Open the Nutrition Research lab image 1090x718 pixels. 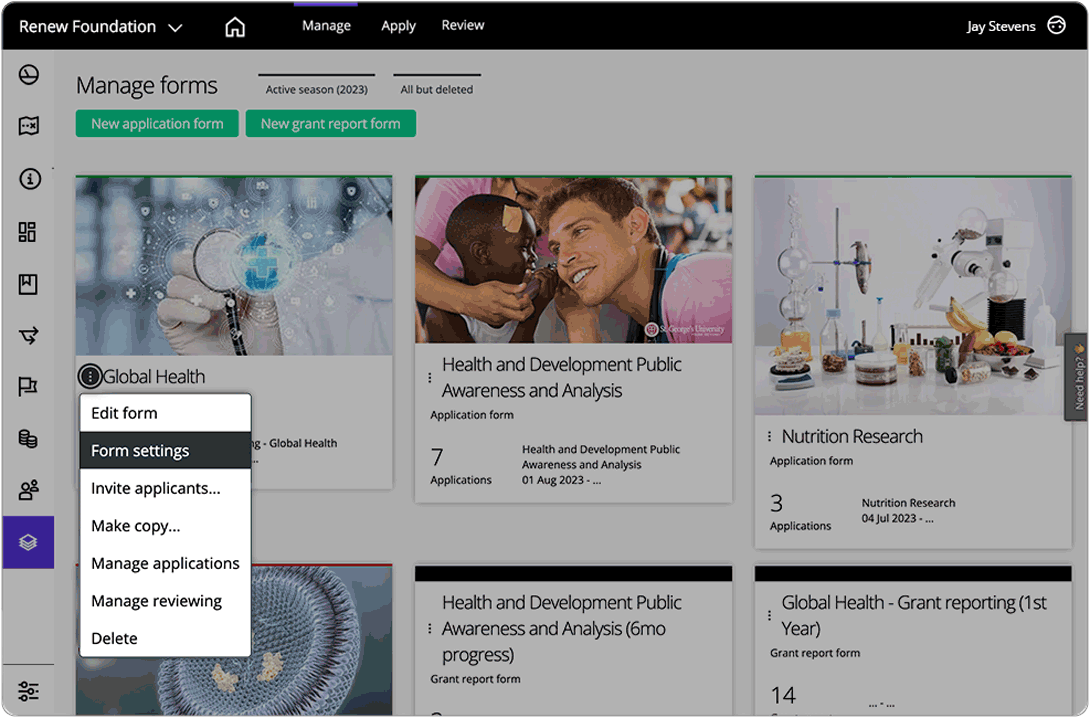click(x=913, y=296)
